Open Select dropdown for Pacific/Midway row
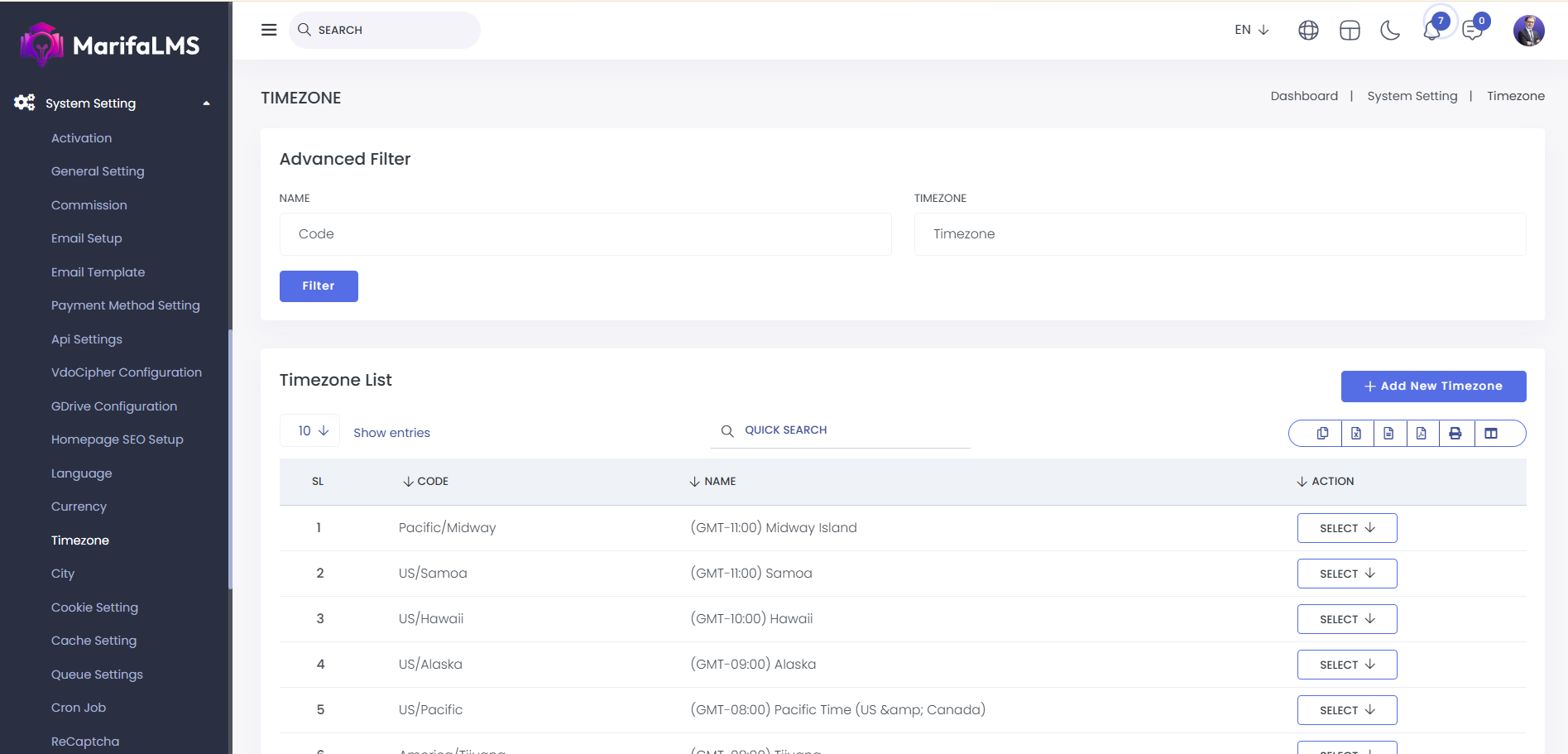Image resolution: width=1568 pixels, height=754 pixels. pos(1346,528)
